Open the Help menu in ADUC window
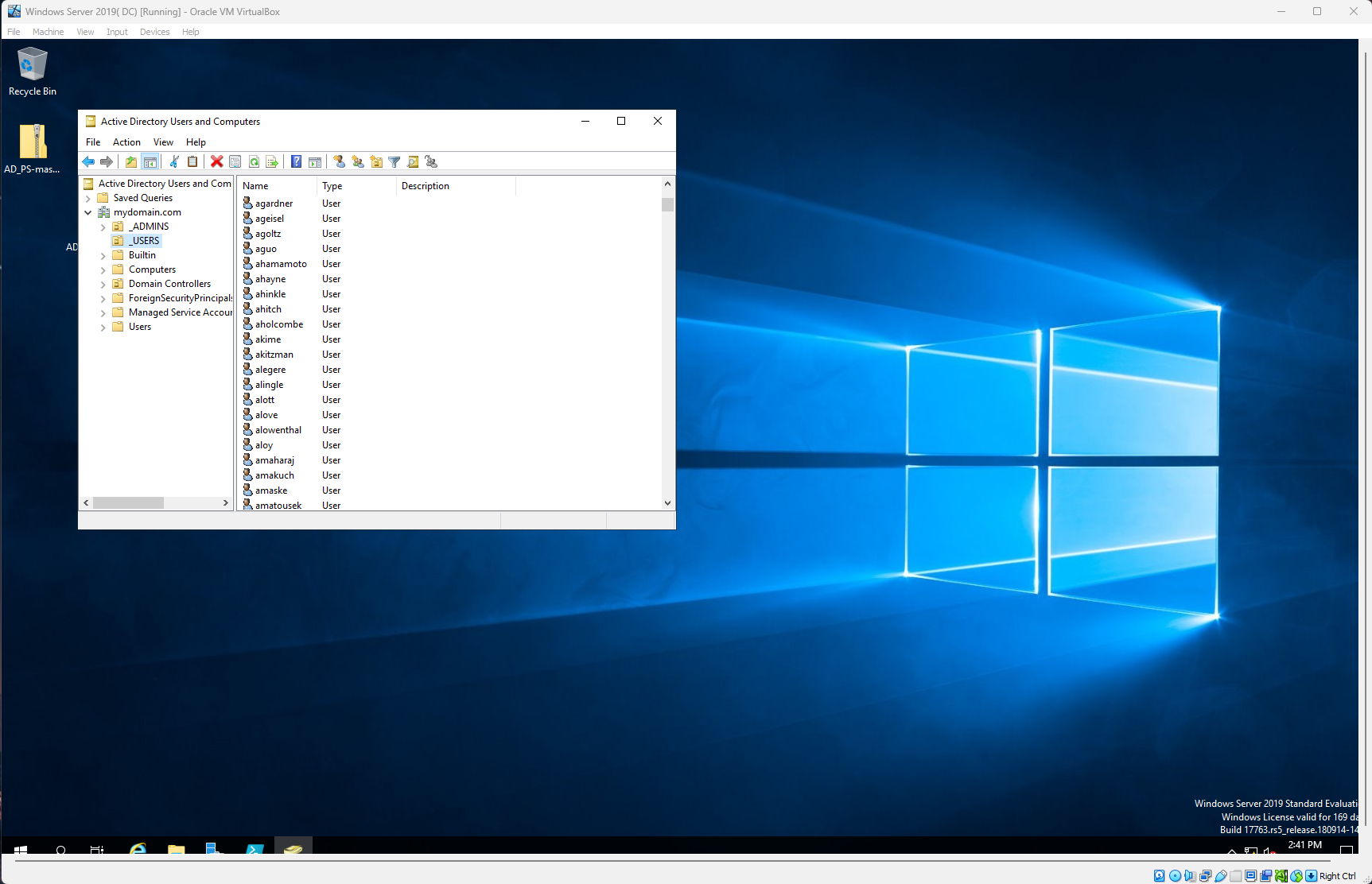This screenshot has height=884, width=1372. pos(196,142)
